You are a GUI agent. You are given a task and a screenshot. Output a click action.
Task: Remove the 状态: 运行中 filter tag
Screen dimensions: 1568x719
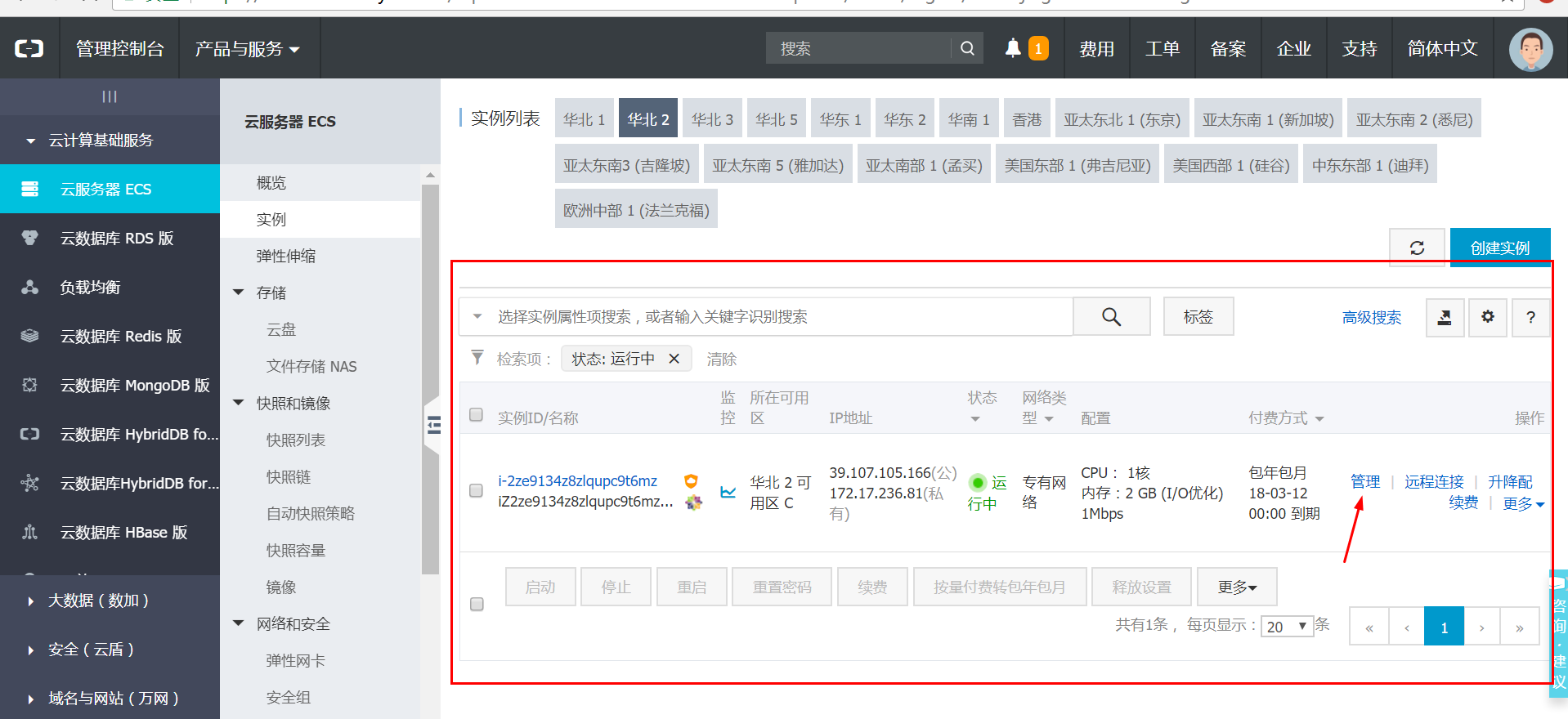[674, 359]
